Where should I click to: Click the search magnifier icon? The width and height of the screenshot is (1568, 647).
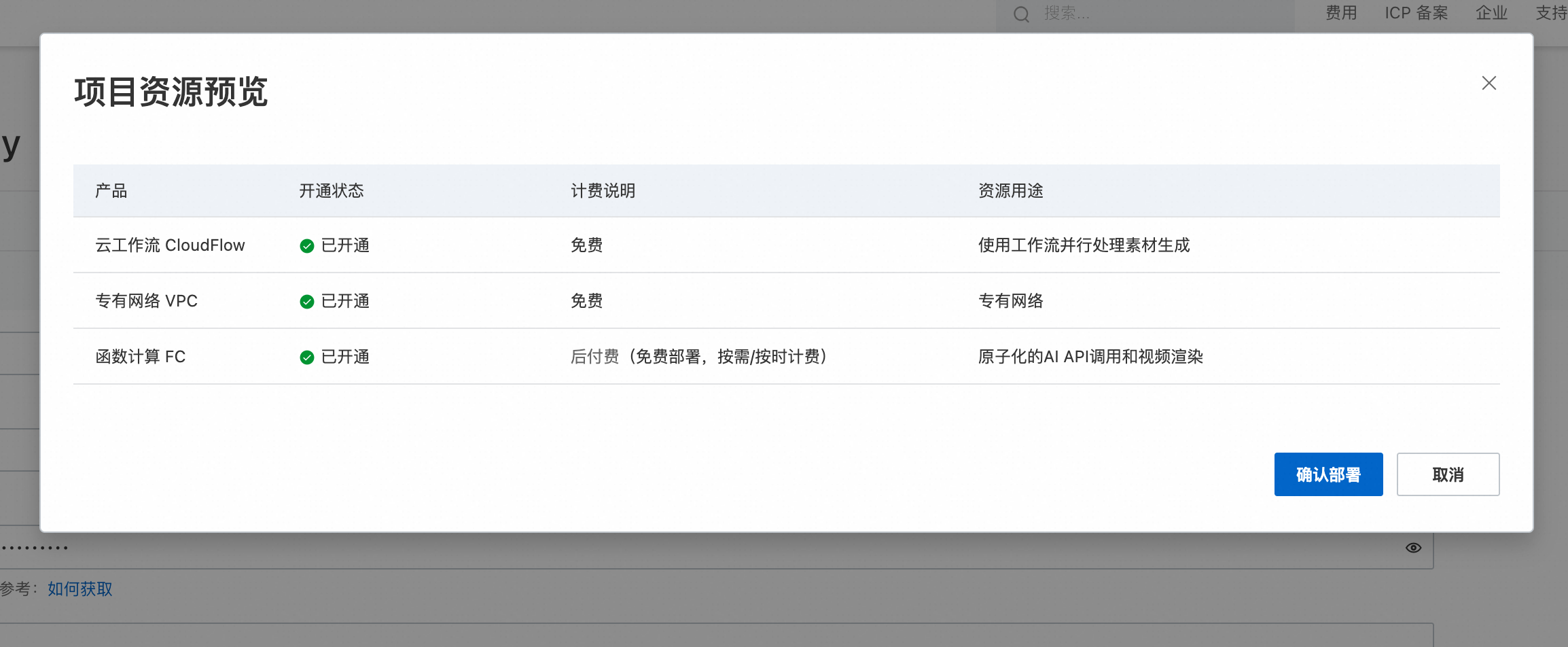(x=1021, y=14)
